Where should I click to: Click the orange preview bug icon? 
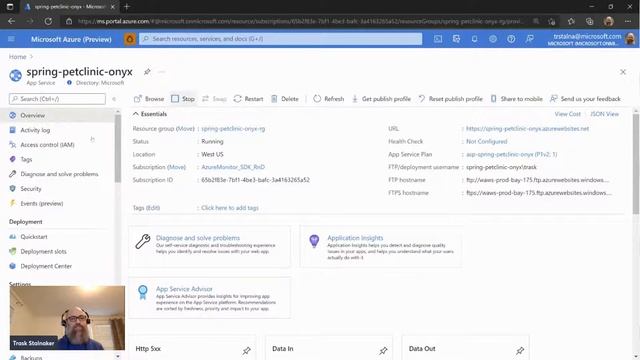pos(130,39)
